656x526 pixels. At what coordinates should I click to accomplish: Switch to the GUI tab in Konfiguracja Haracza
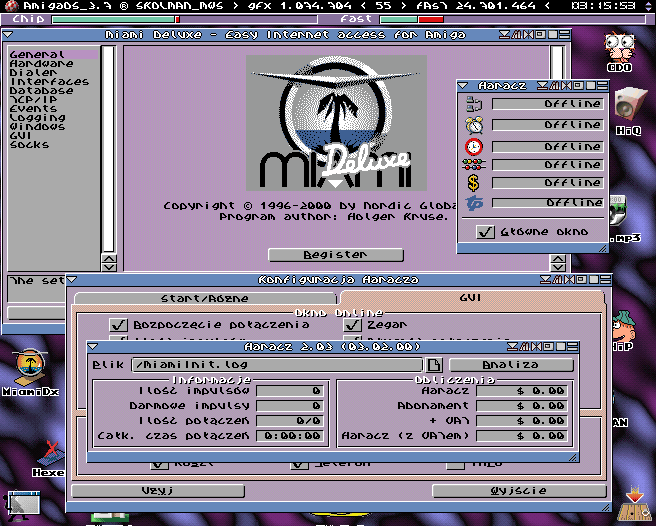pyautogui.click(x=471, y=298)
